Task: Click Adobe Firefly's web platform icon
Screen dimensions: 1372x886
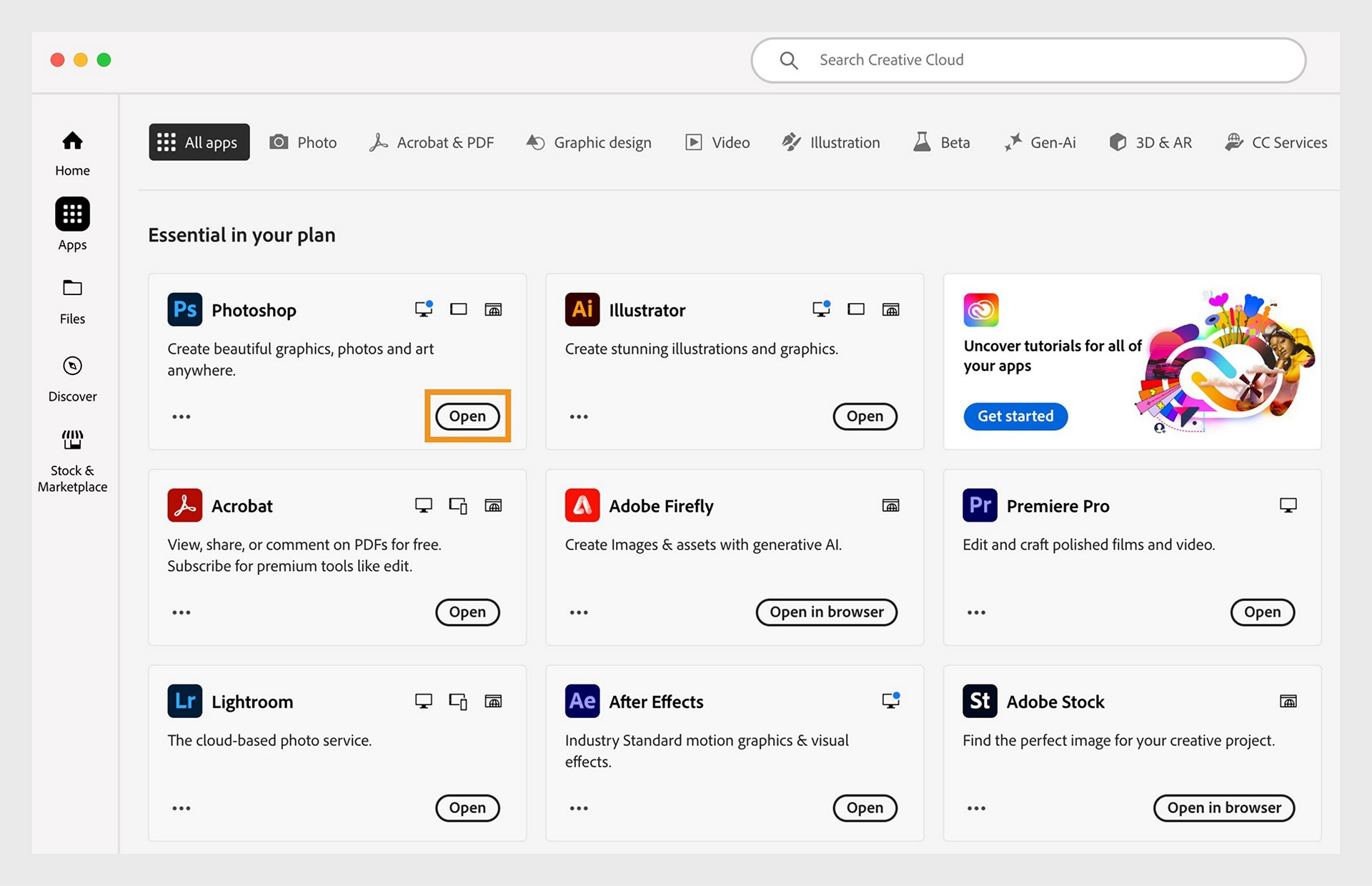Action: (890, 505)
